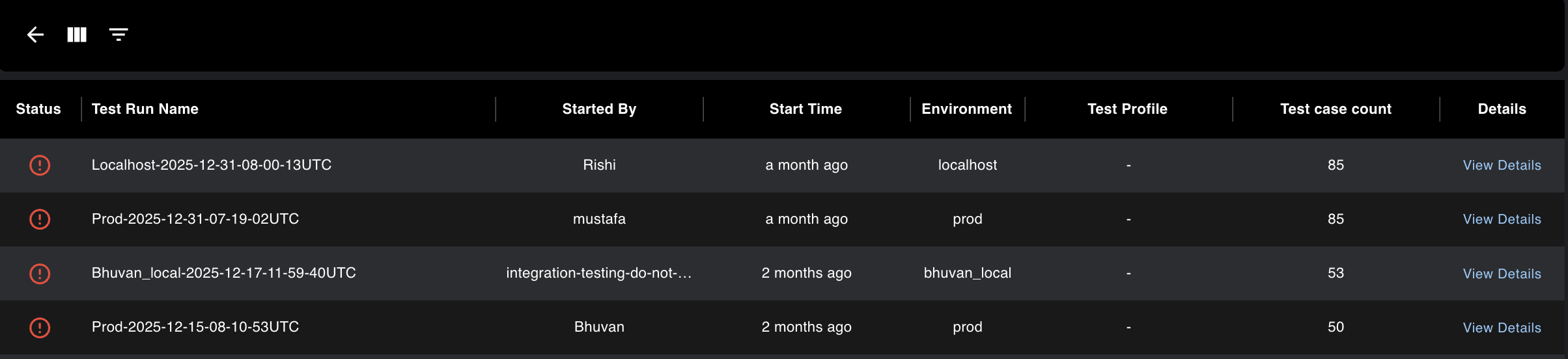This screenshot has width=1568, height=359.
Task: Sort by Test Run Name column
Action: pyautogui.click(x=145, y=109)
